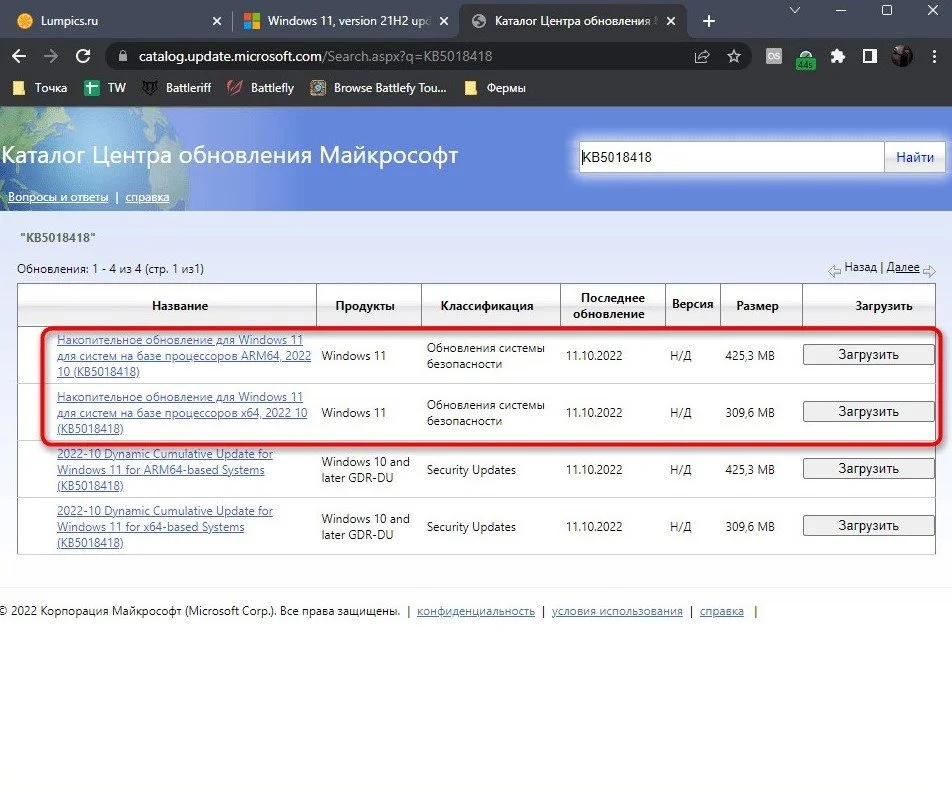Image resolution: width=952 pixels, height=789 pixels.
Task: Click the browser forward arrow
Action: [x=51, y=56]
